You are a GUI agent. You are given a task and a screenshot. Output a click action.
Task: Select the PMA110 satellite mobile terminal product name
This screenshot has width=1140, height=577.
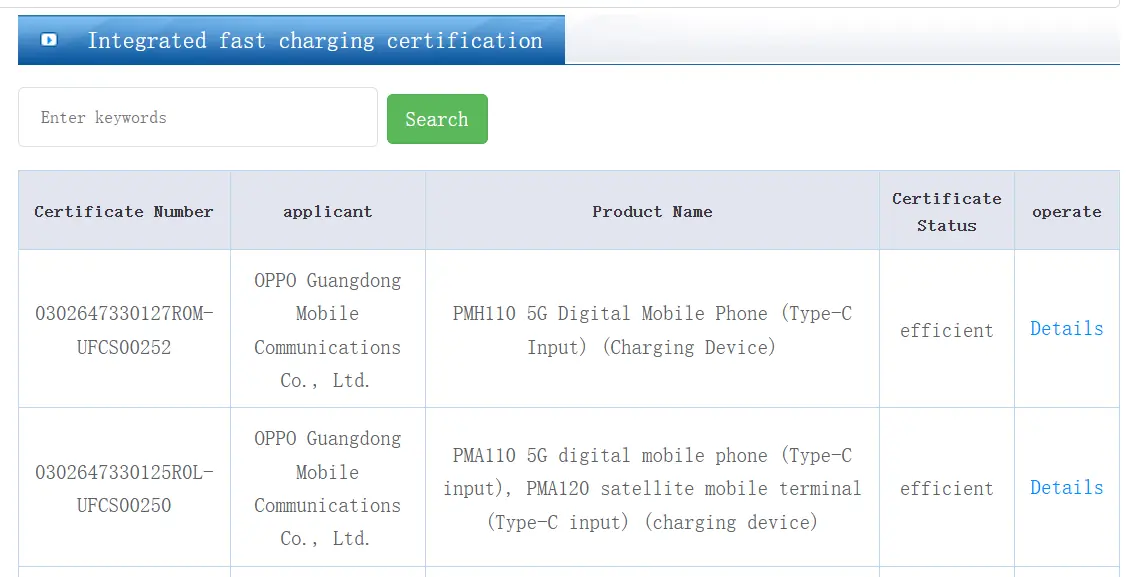click(652, 488)
